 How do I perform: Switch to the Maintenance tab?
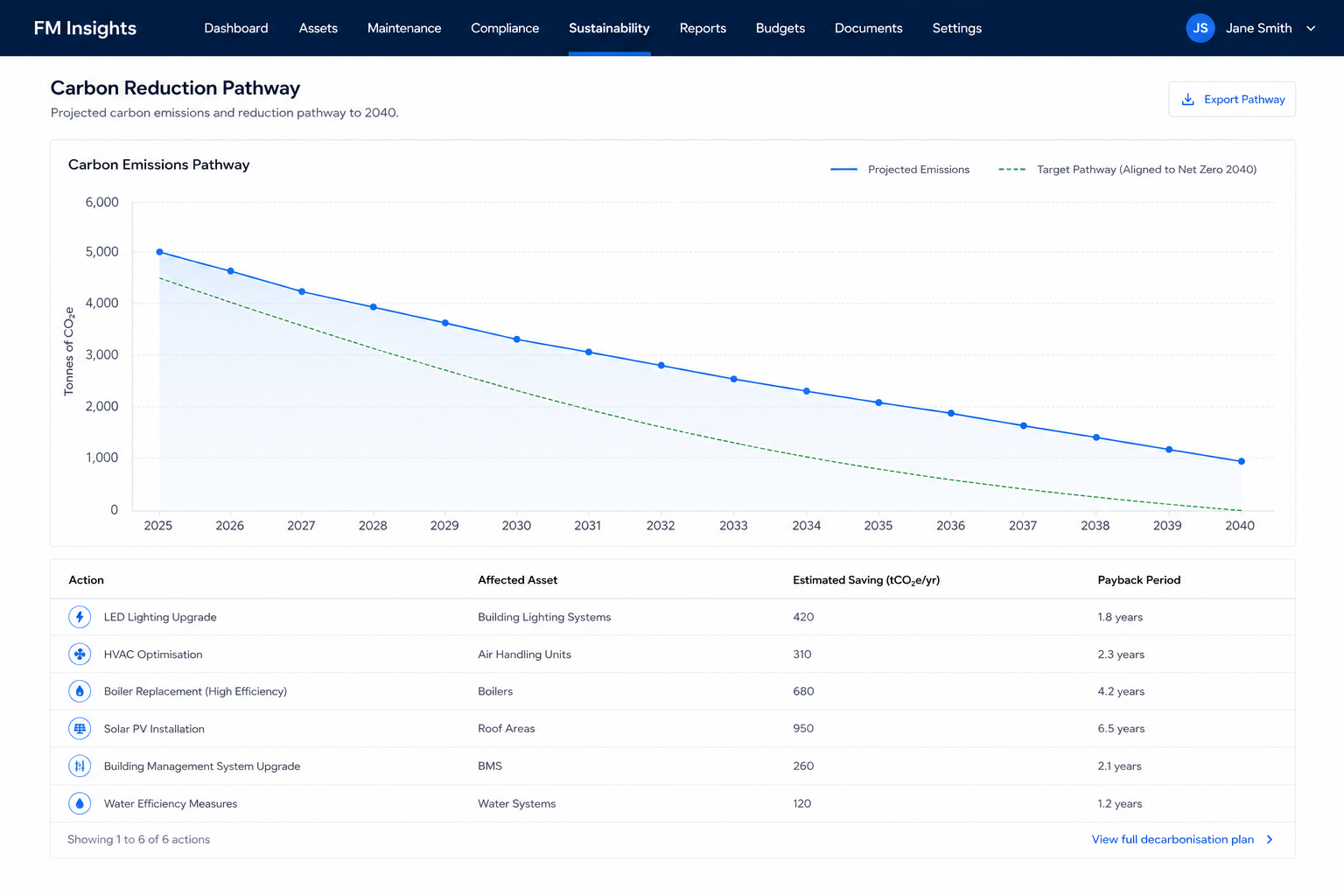404,28
